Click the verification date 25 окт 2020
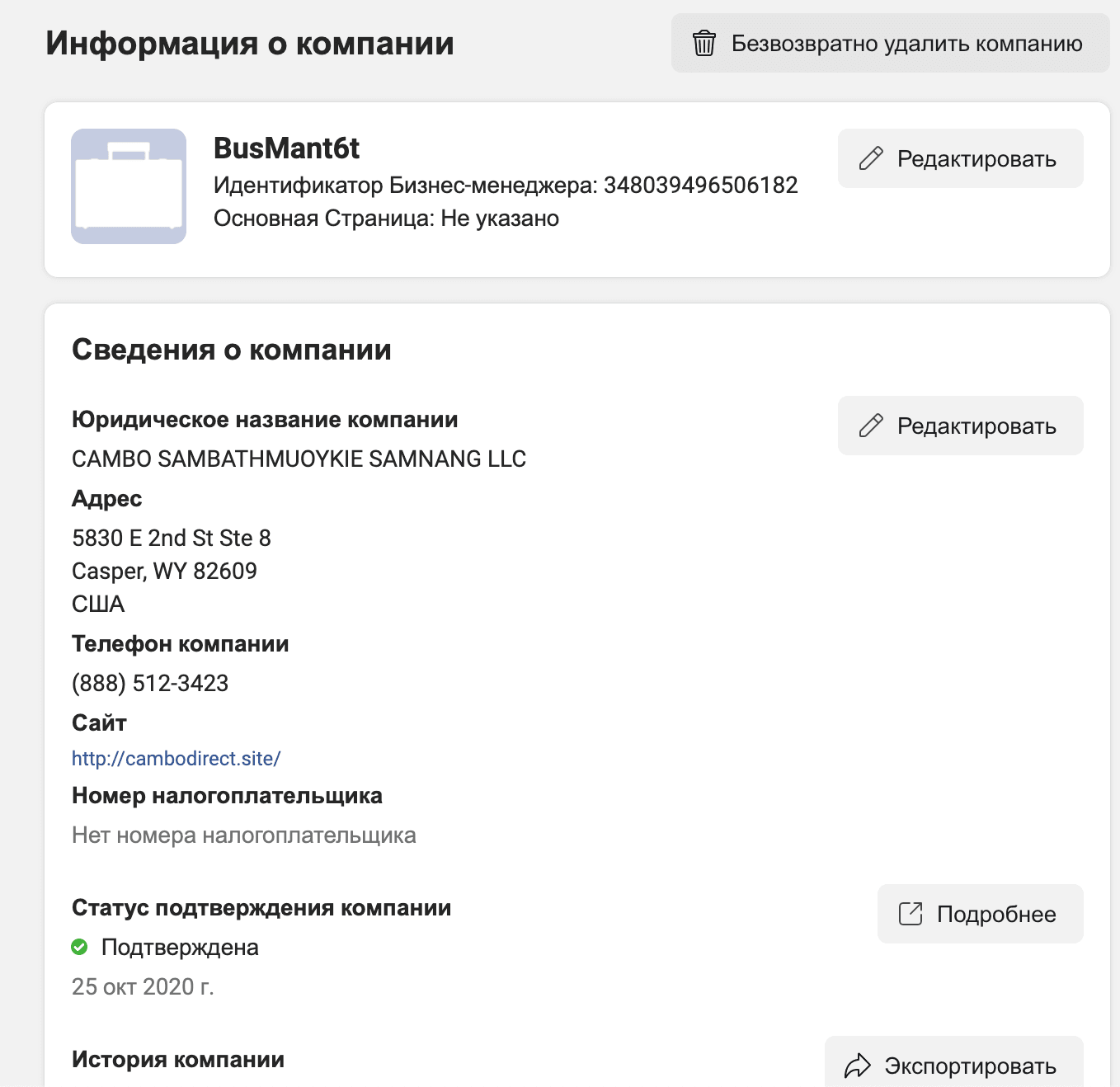The width and height of the screenshot is (1120, 1087). [143, 986]
